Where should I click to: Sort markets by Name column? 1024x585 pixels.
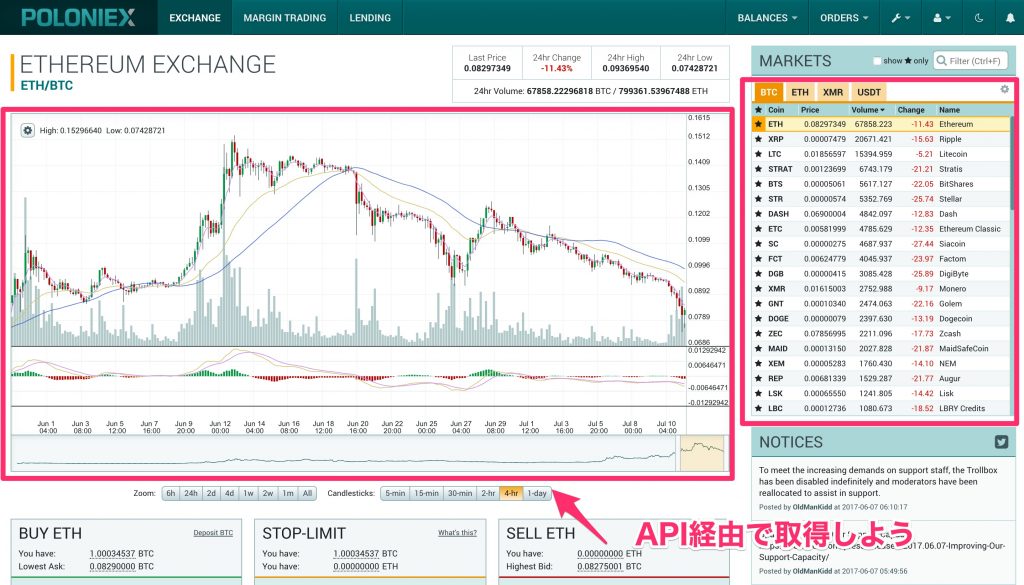[950, 110]
